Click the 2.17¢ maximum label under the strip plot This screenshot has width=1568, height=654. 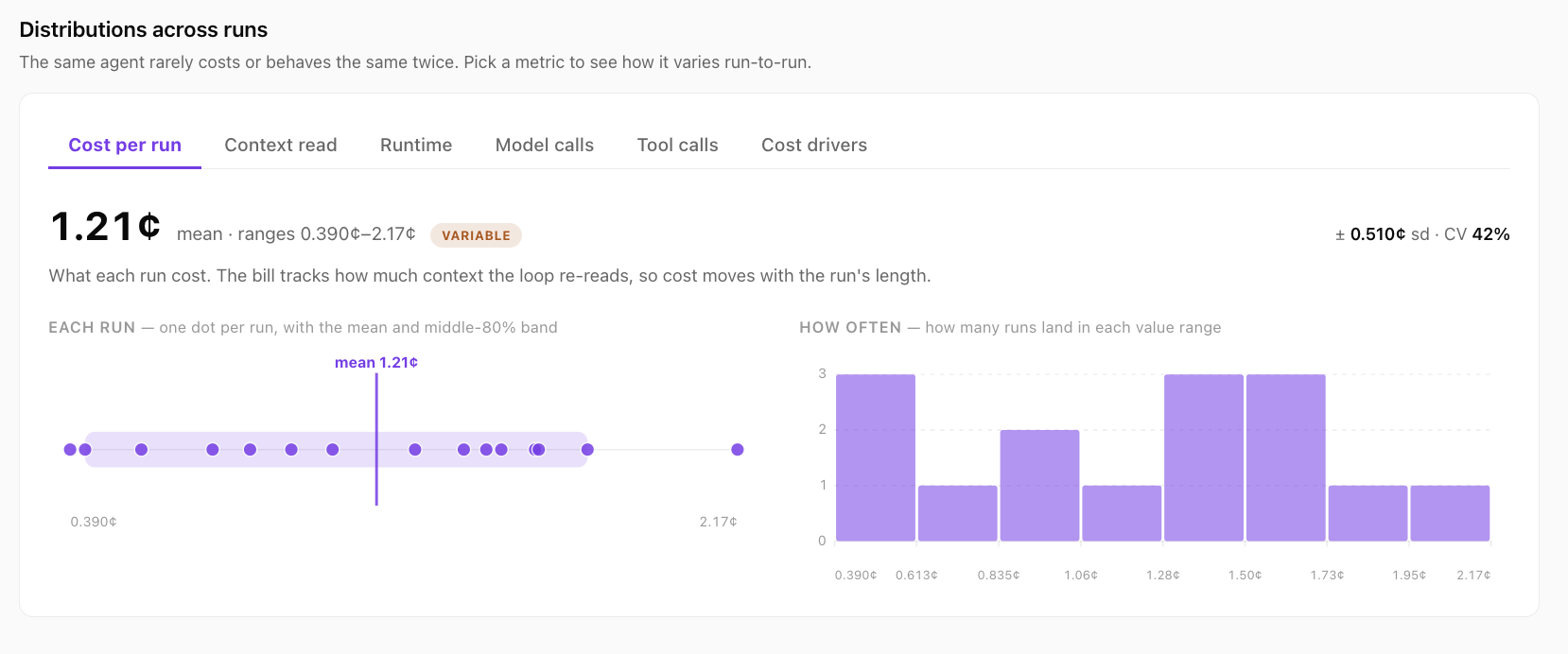point(719,522)
